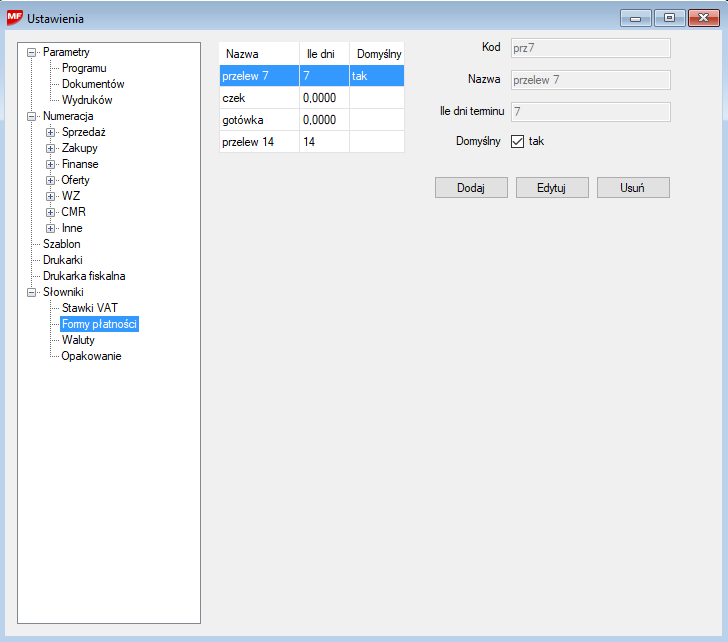Expand the Finanse tree node
The image size is (728, 642).
[x=51, y=164]
